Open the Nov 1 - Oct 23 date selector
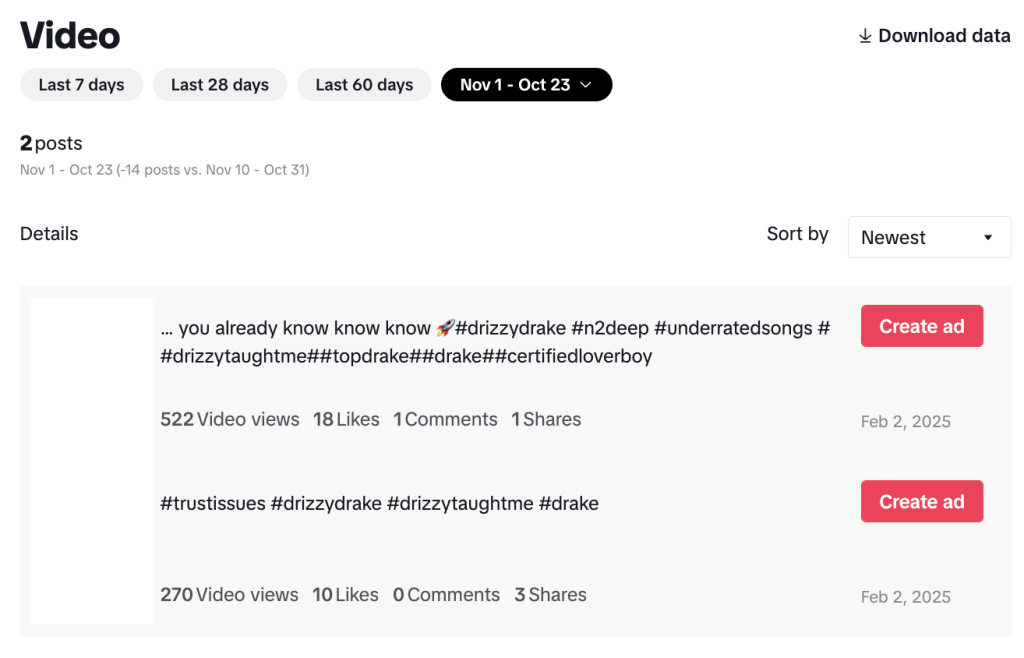 (x=526, y=85)
